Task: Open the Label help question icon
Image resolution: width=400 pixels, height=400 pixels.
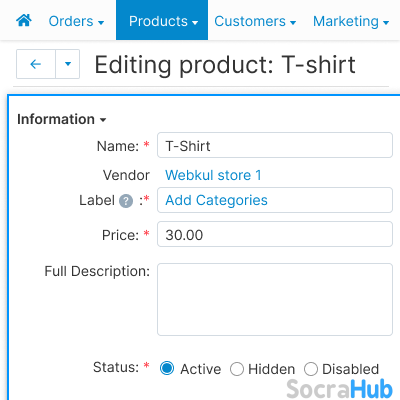Action: click(x=126, y=201)
